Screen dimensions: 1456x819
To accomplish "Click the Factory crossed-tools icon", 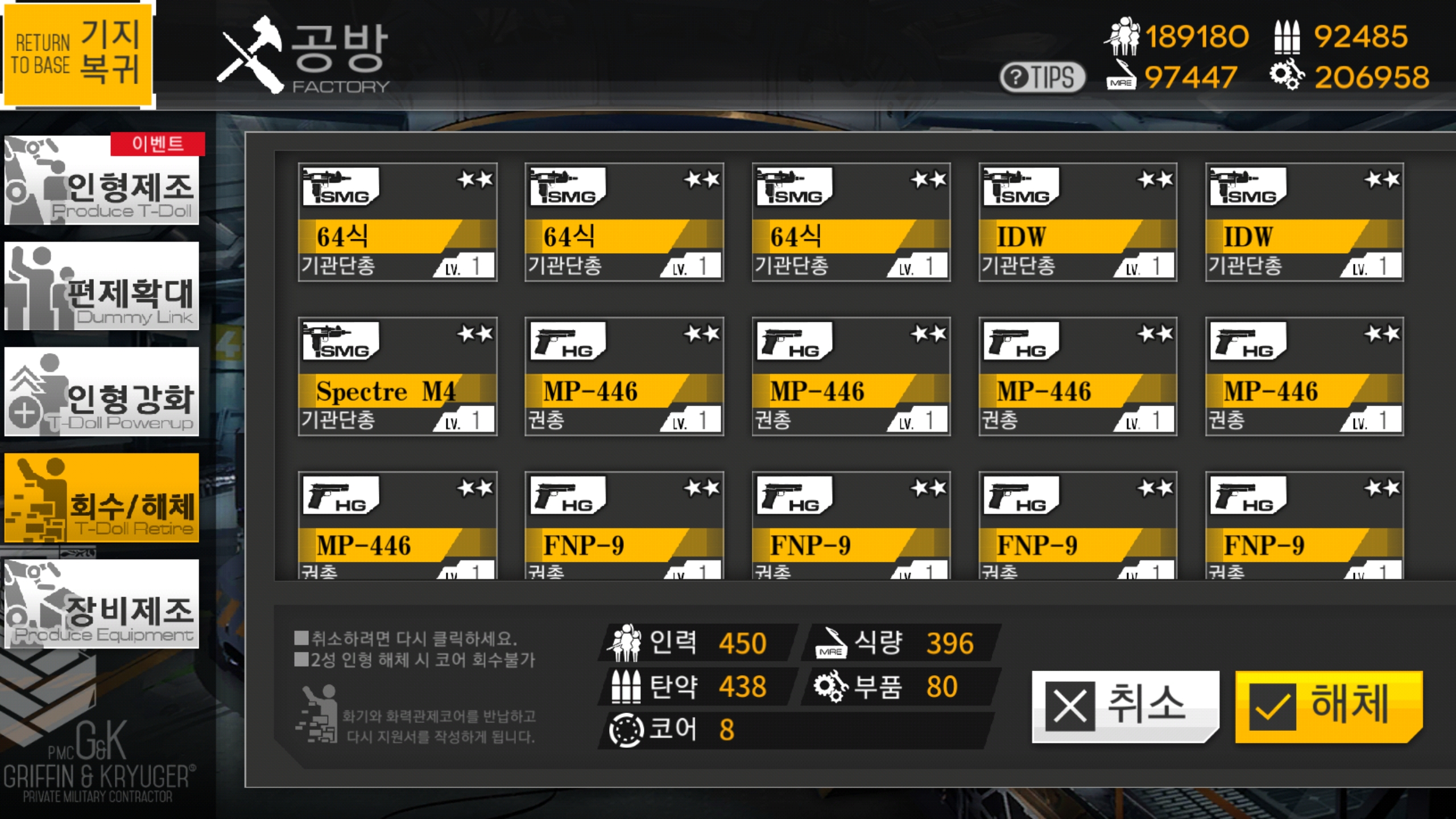I will pyautogui.click(x=251, y=55).
